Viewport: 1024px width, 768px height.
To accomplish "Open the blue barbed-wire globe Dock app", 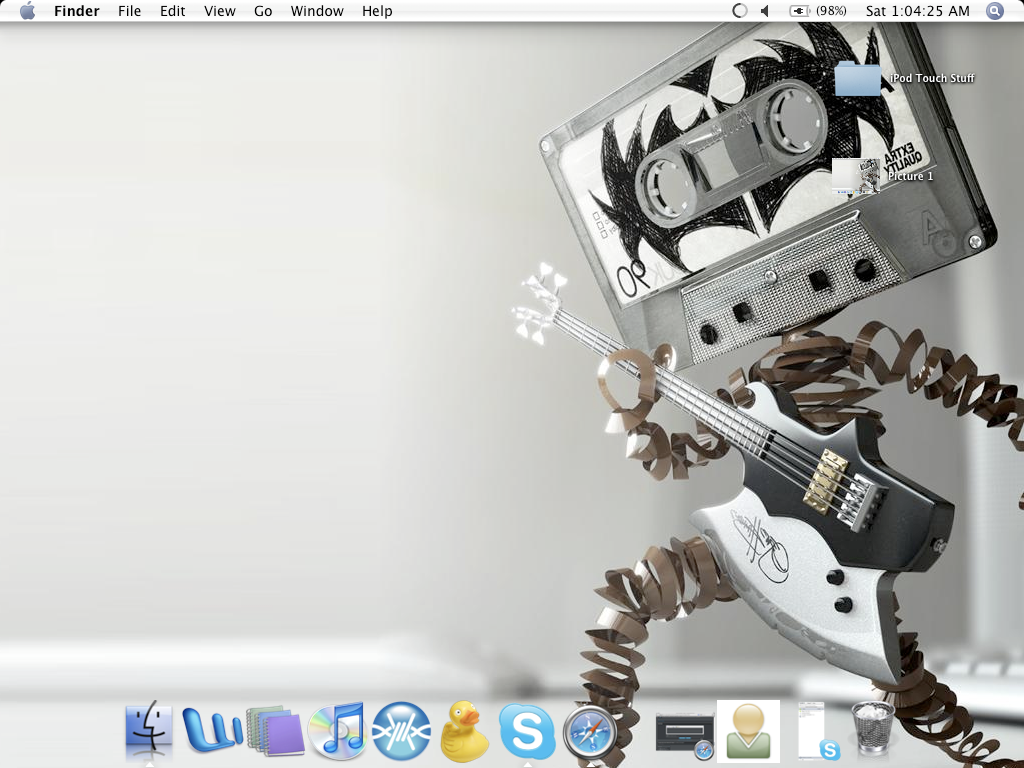I will [401, 731].
